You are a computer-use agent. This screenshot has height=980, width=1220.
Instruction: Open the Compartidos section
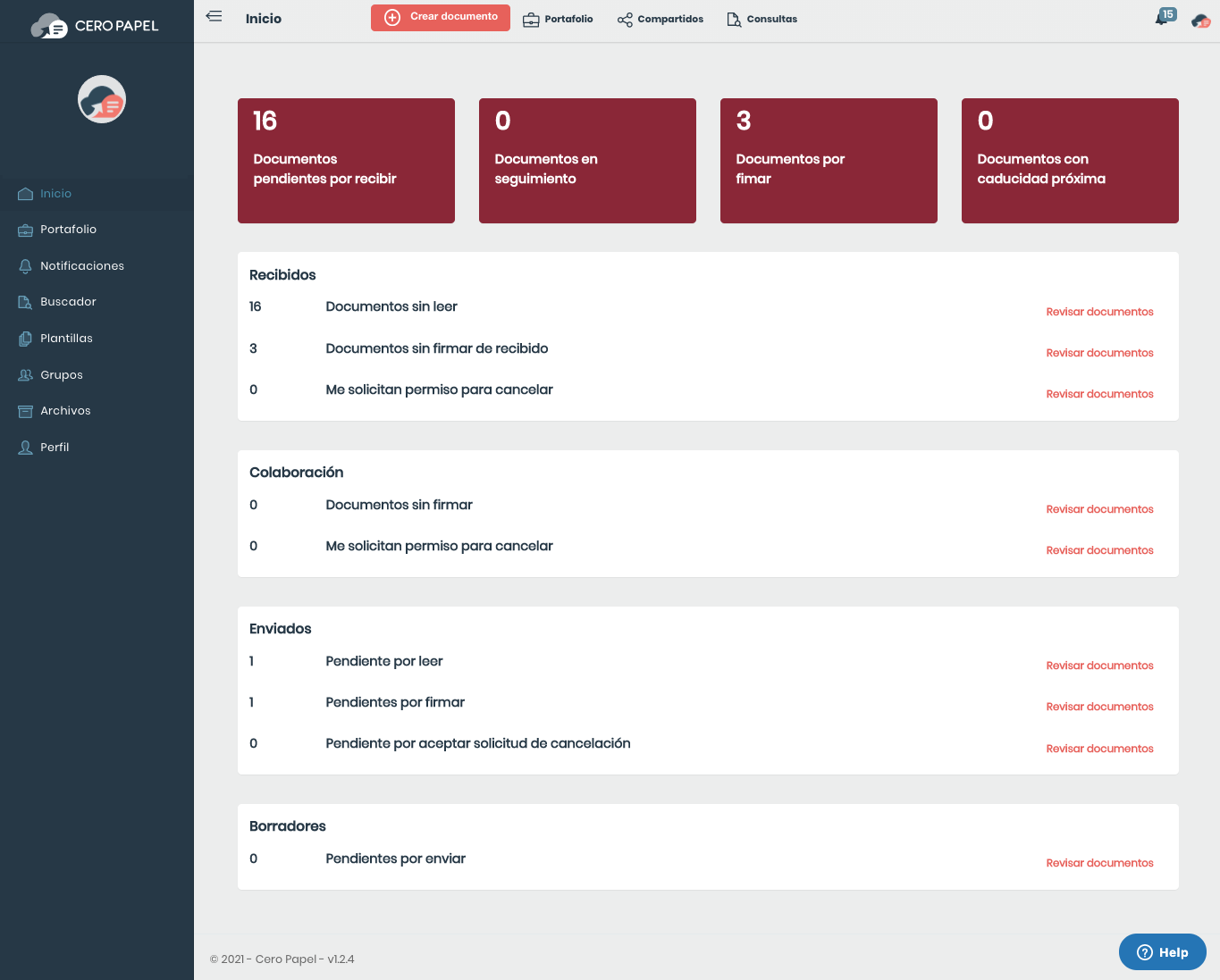pyautogui.click(x=660, y=18)
